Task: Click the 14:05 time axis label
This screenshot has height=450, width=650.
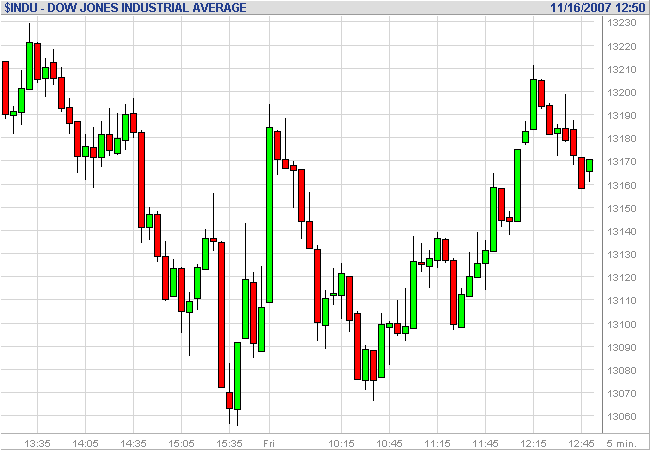Action: [x=85, y=443]
